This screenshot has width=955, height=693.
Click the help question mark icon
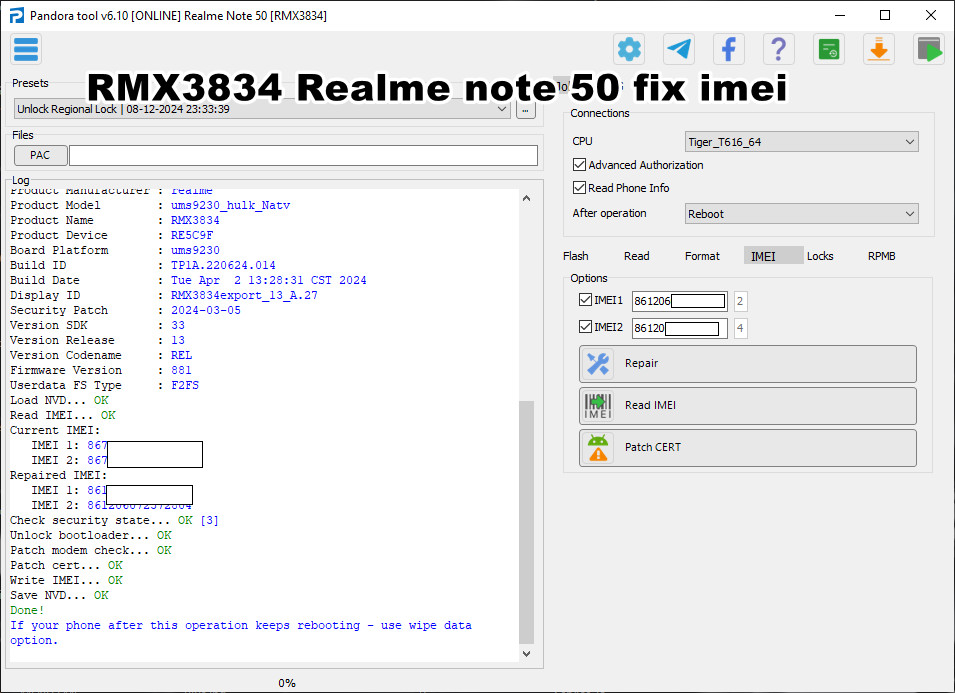(778, 48)
